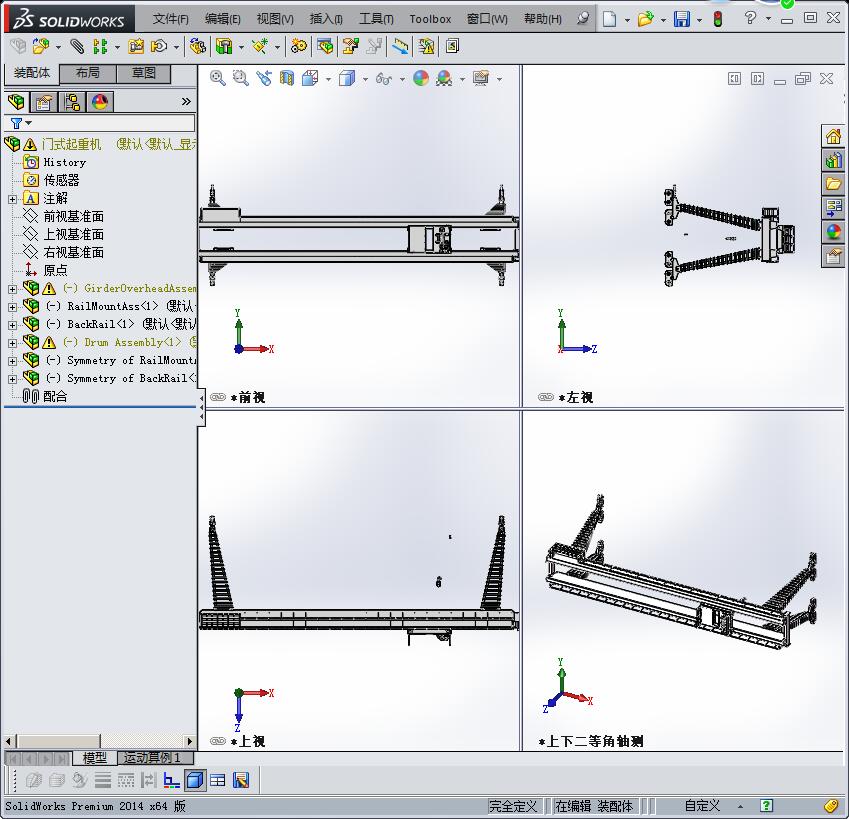Open Design Library in the task pane

click(834, 161)
